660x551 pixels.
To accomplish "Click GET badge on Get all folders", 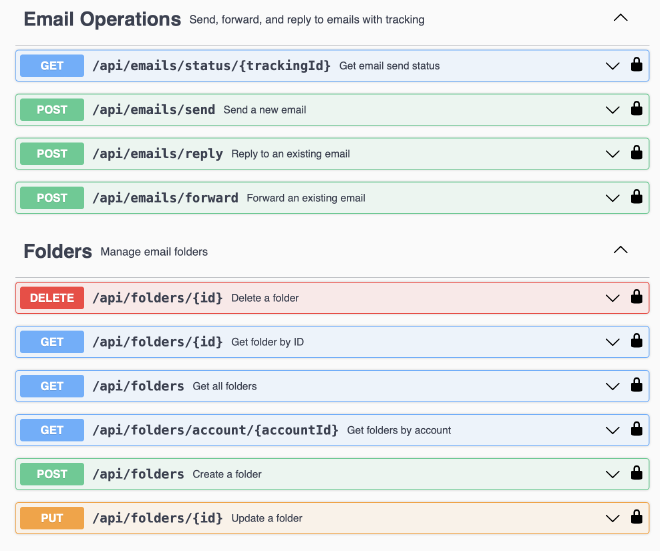I will point(52,386).
